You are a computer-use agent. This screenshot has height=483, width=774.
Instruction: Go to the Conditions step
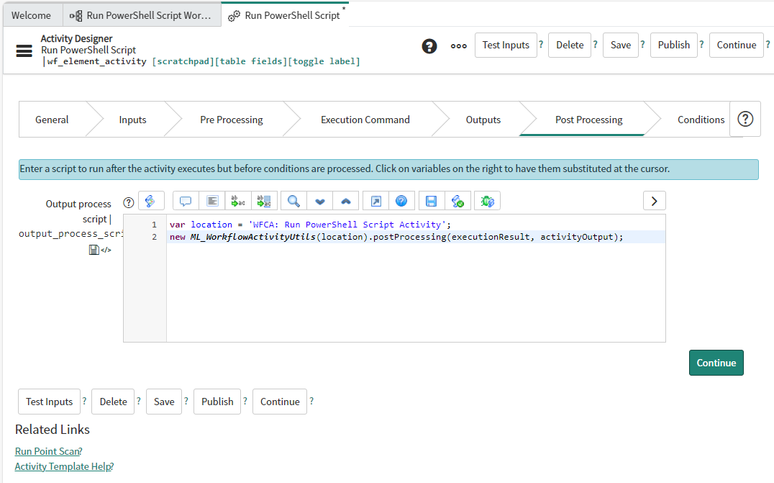tap(701, 120)
